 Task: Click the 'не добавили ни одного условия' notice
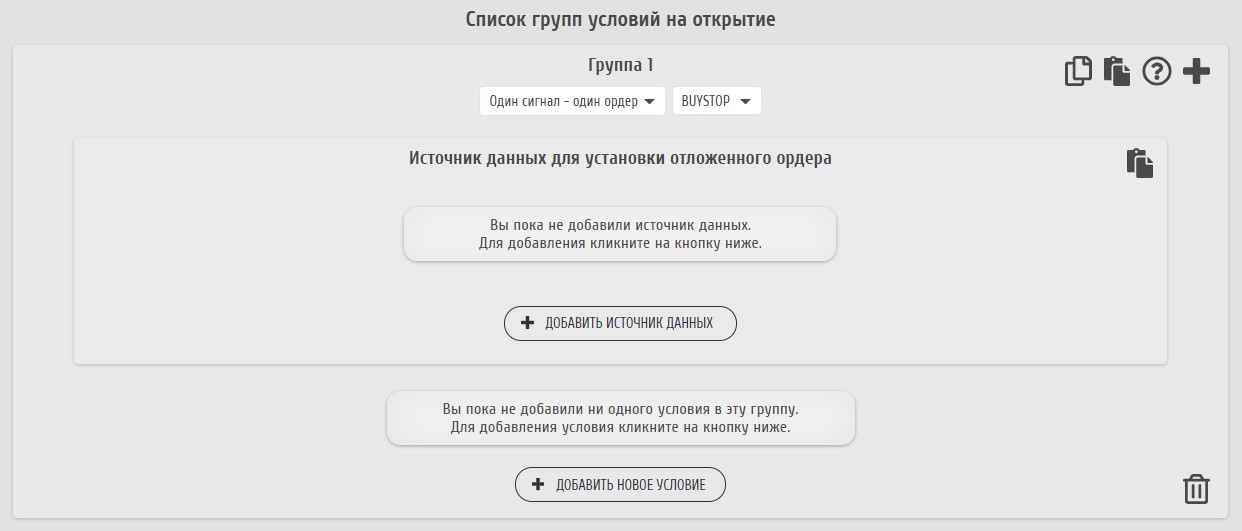point(620,409)
